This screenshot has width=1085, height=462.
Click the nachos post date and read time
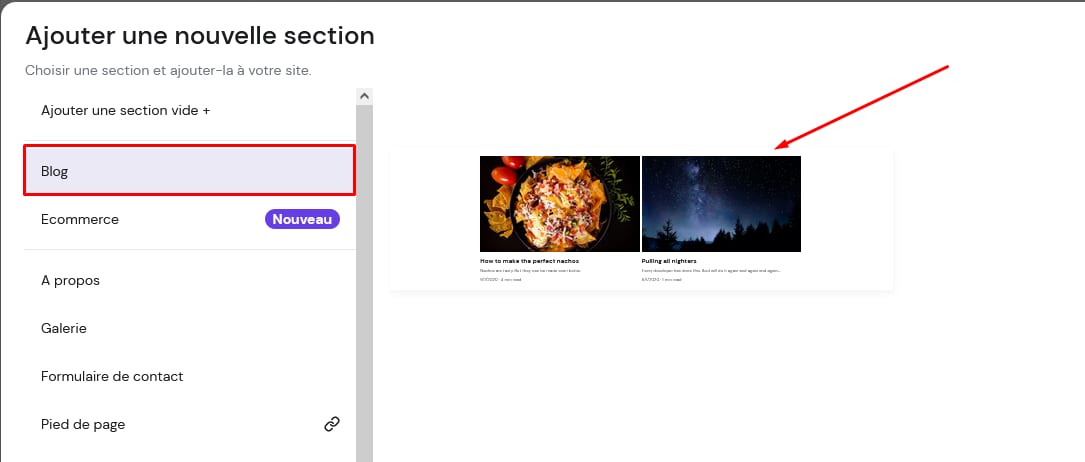pyautogui.click(x=501, y=279)
